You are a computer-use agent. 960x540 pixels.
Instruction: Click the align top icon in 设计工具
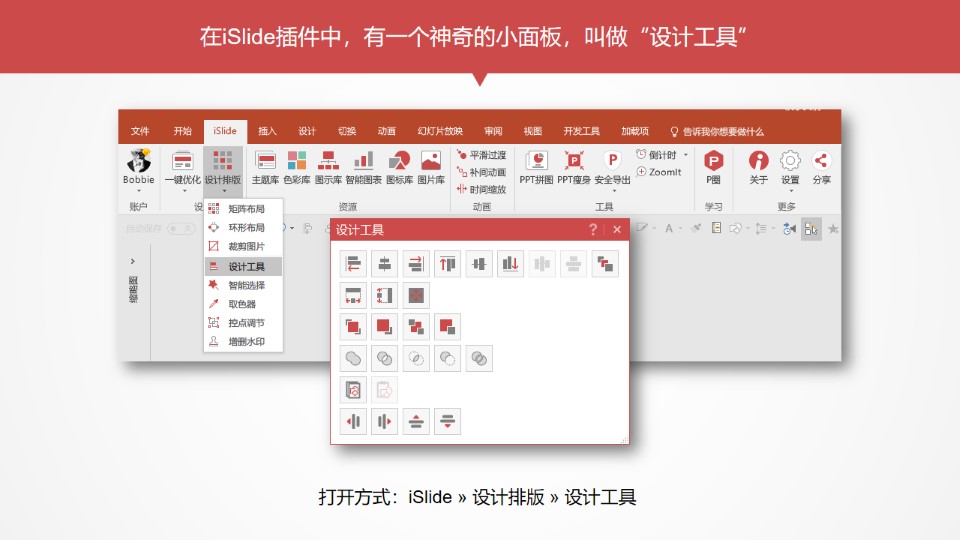click(448, 263)
